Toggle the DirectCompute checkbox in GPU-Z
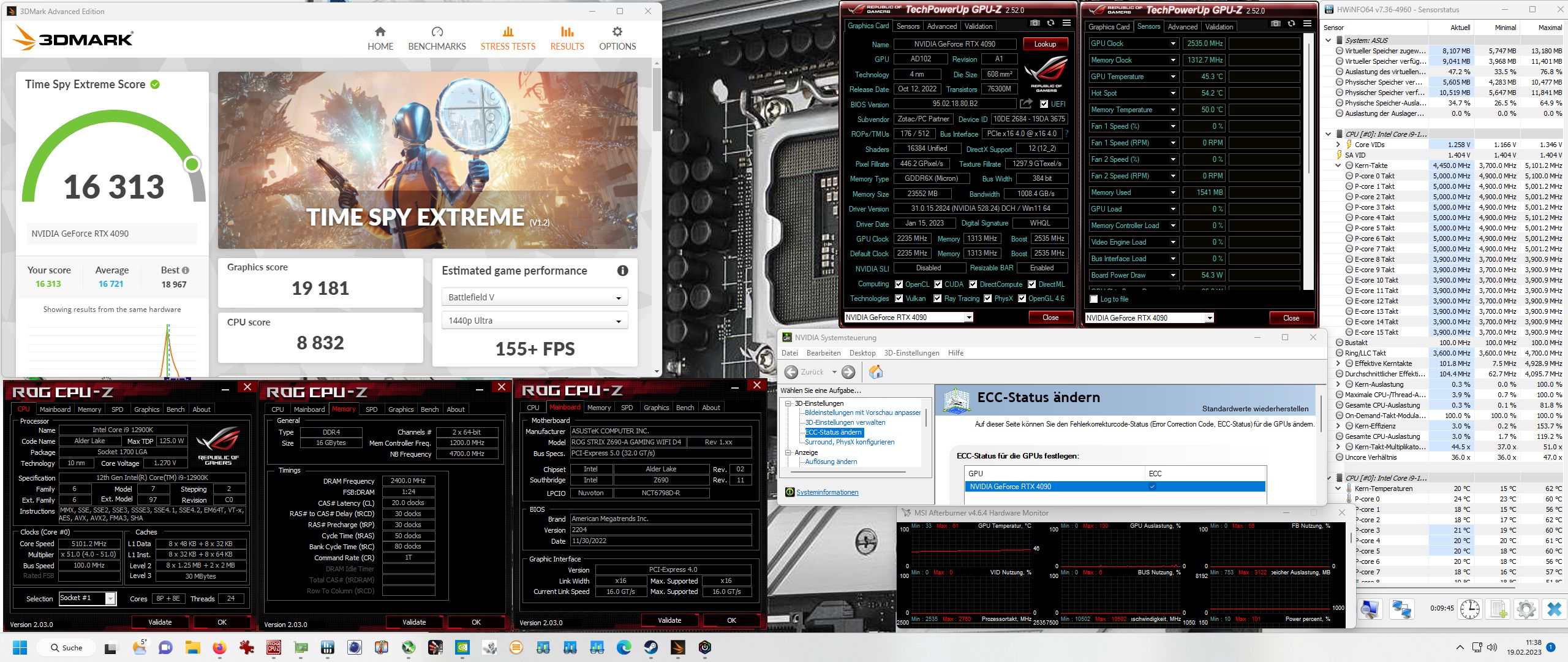This screenshot has width=1568, height=662. coord(973,284)
